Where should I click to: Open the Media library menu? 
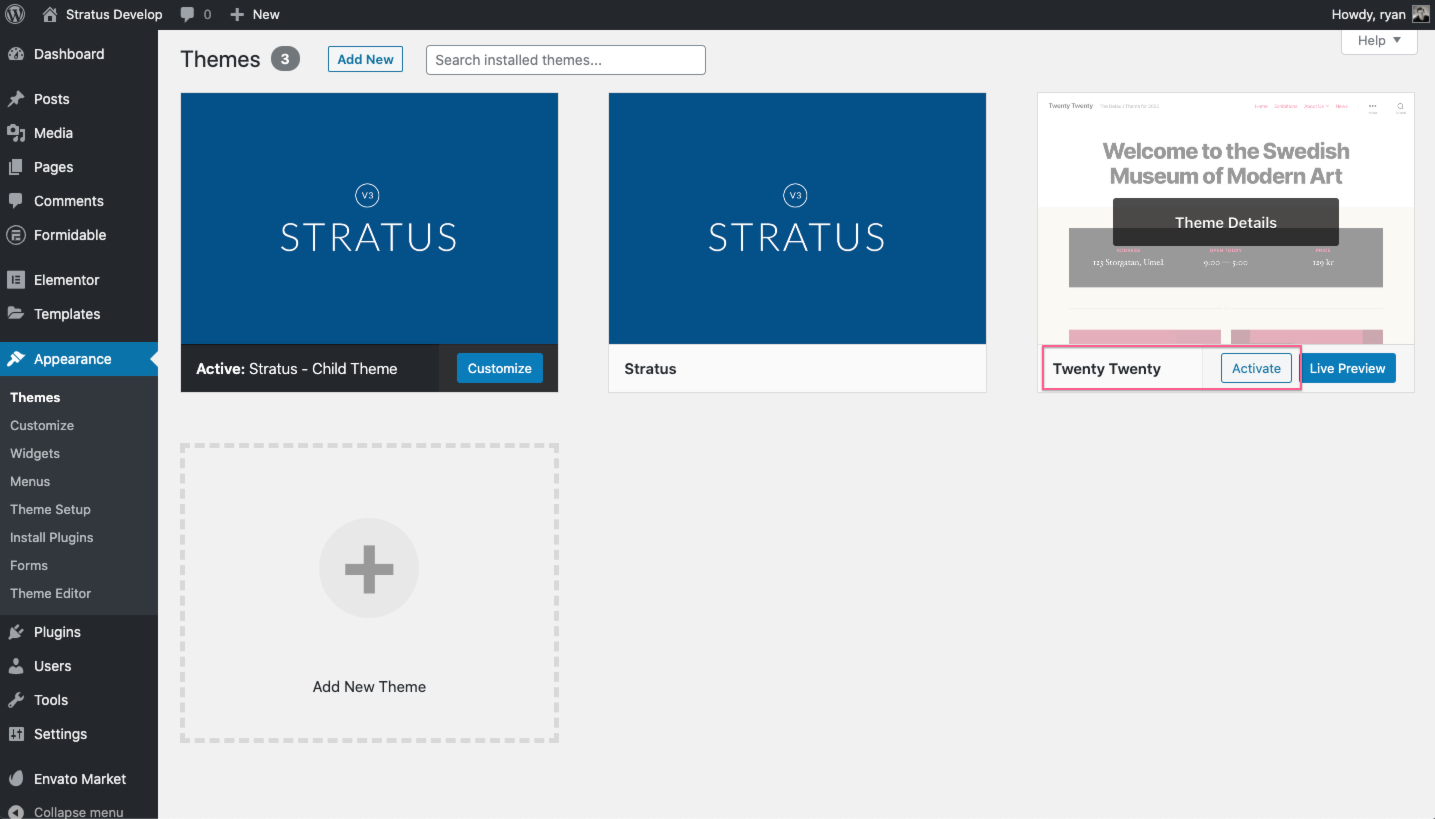click(79, 133)
